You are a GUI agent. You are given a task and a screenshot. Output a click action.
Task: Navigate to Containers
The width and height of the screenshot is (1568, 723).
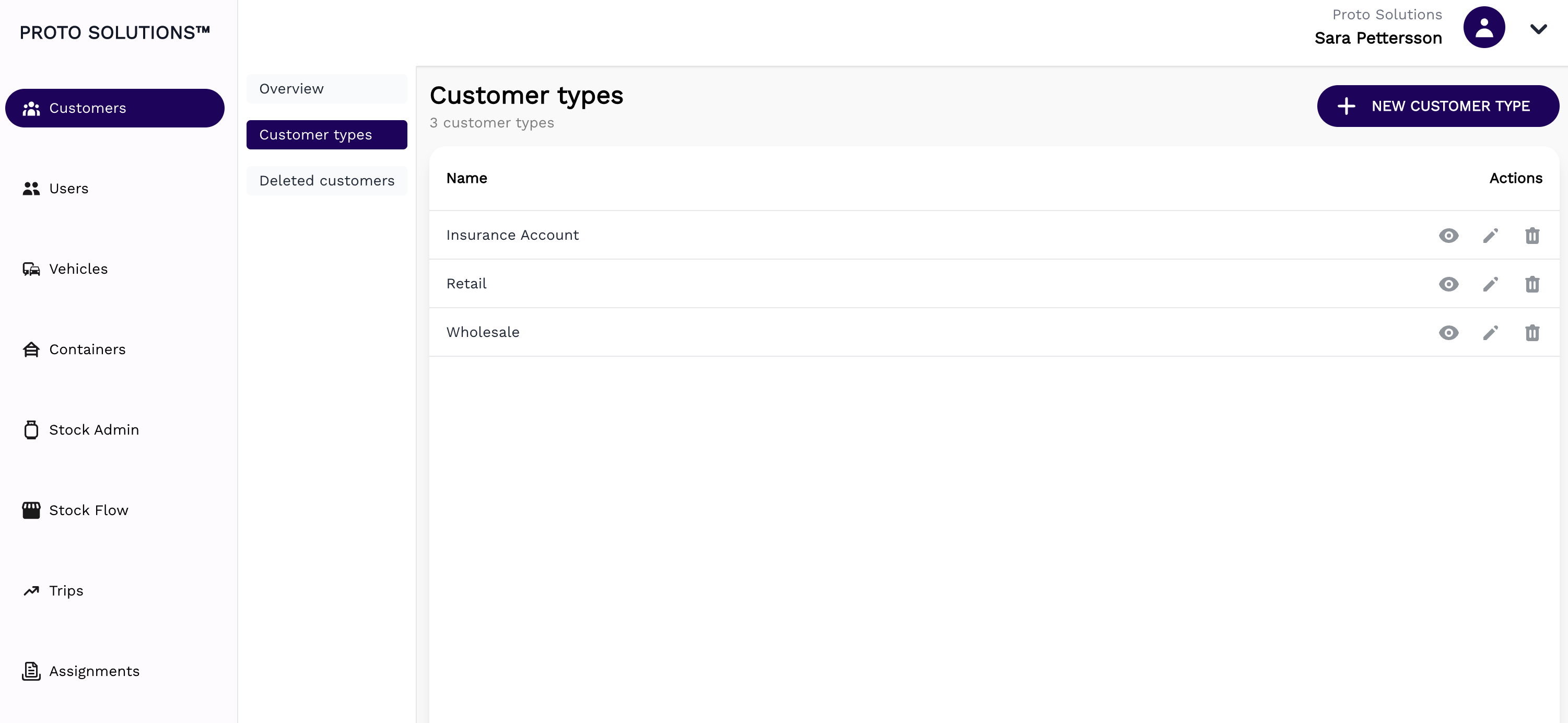(114, 349)
